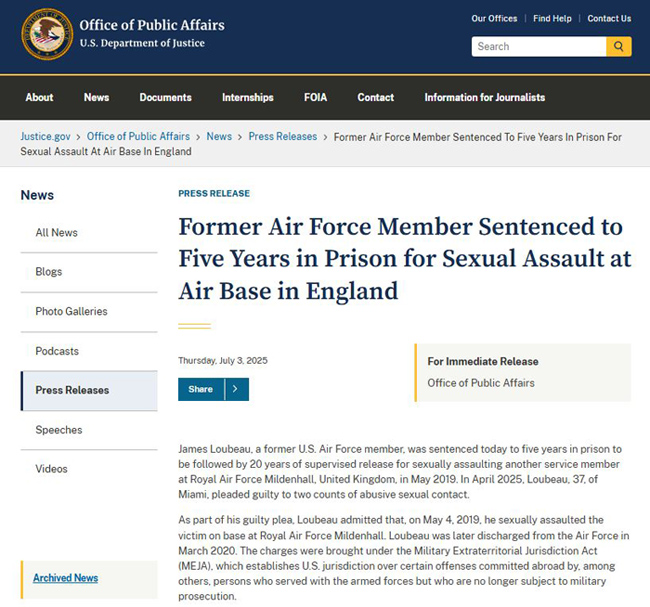Screen dimensions: 650x607
Task: Focus the Search input field
Action: [539, 46]
